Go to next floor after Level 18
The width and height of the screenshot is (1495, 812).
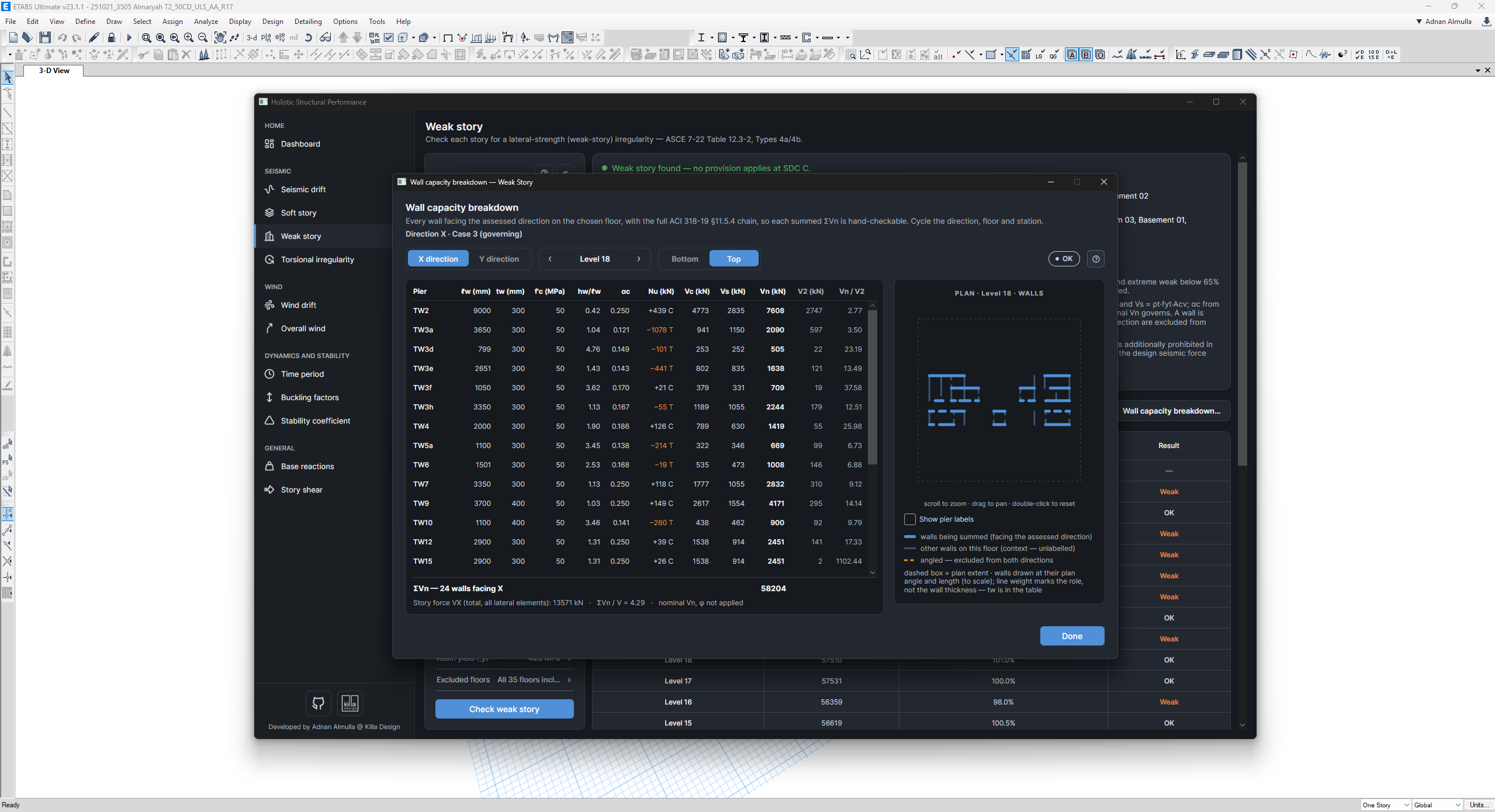click(x=639, y=259)
